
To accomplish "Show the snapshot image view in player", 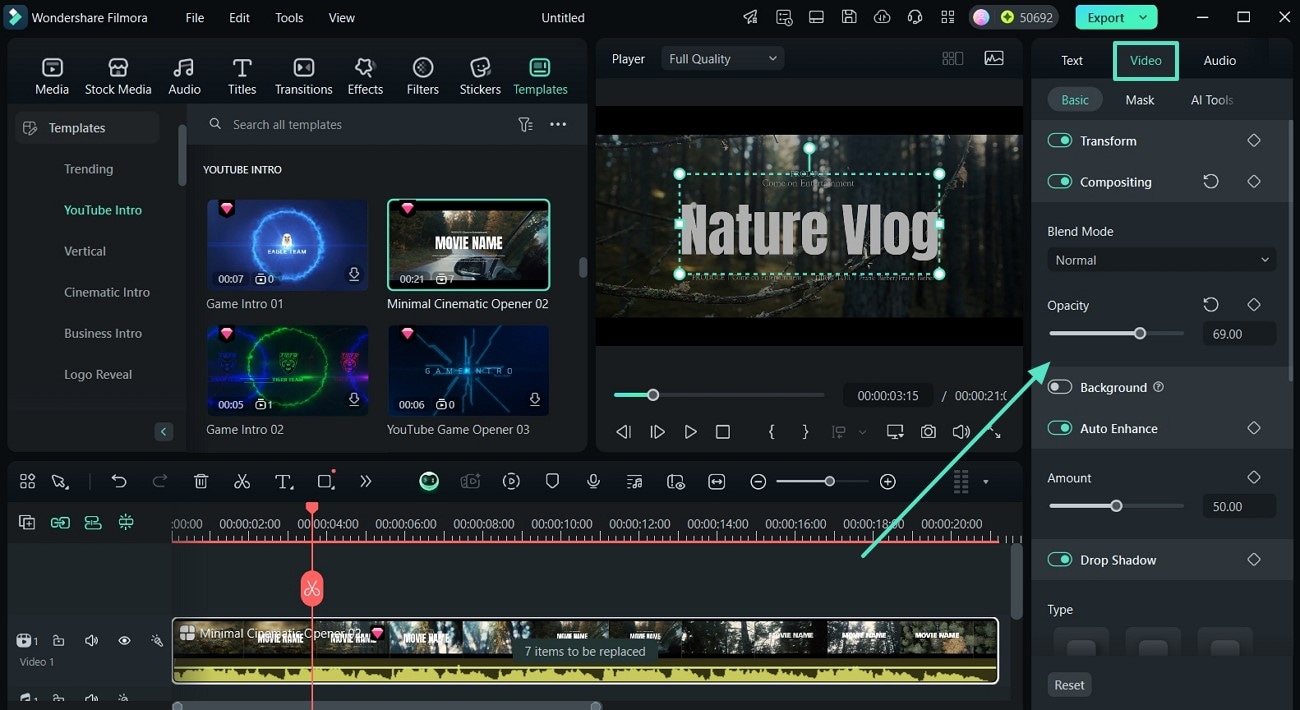I will (x=994, y=59).
